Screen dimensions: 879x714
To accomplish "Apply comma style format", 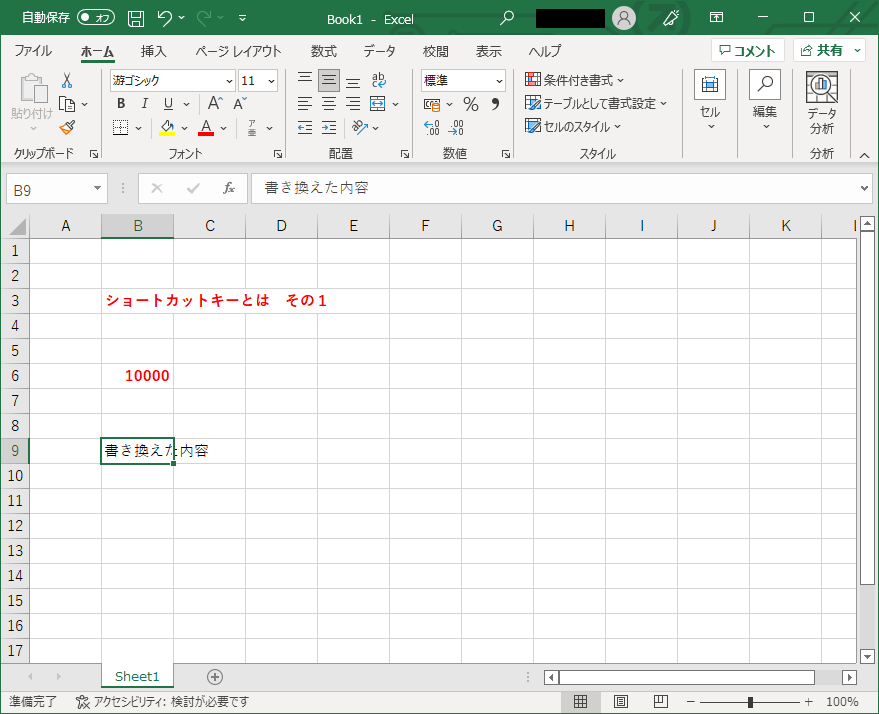I will pos(496,104).
